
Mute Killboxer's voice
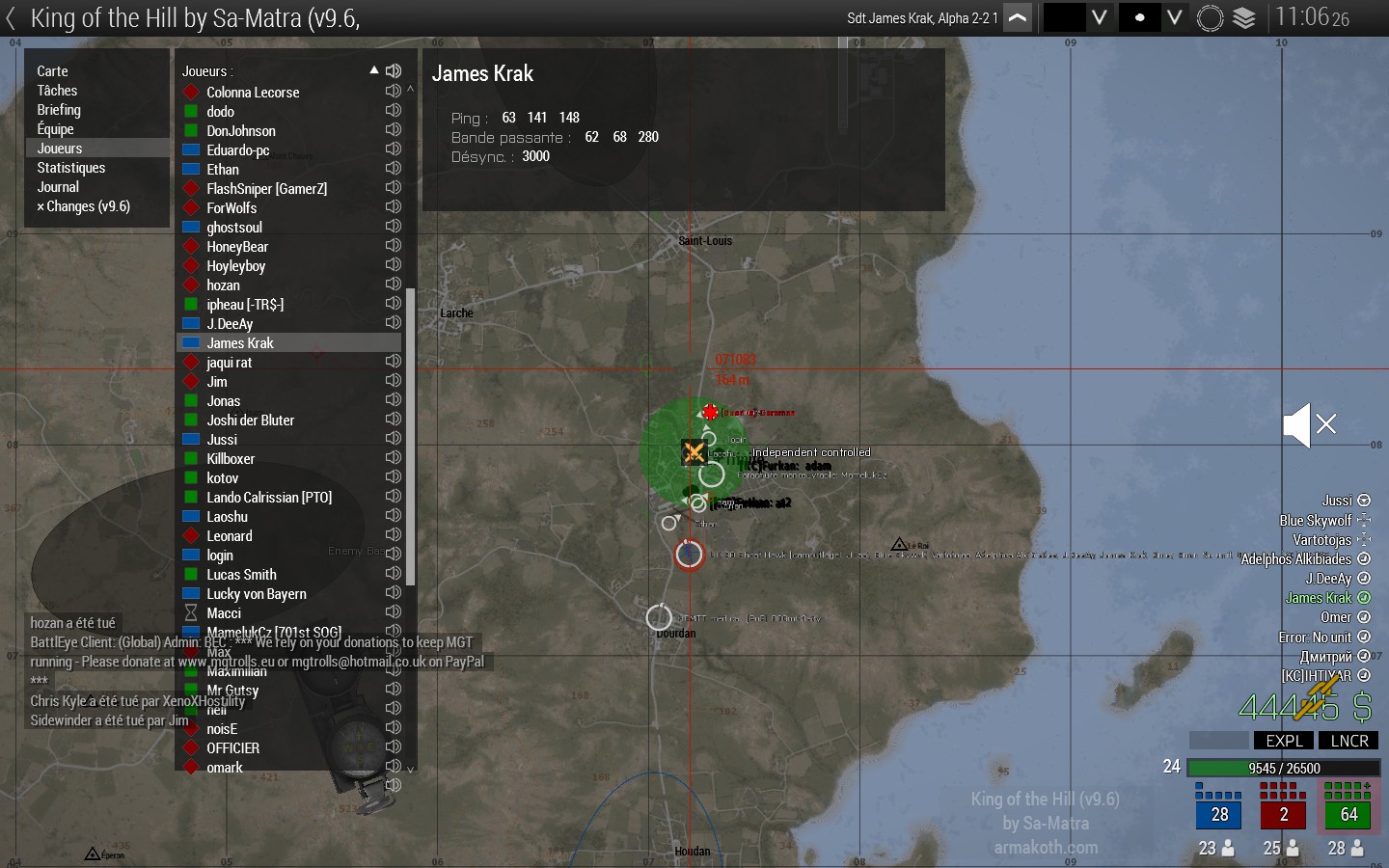394,458
